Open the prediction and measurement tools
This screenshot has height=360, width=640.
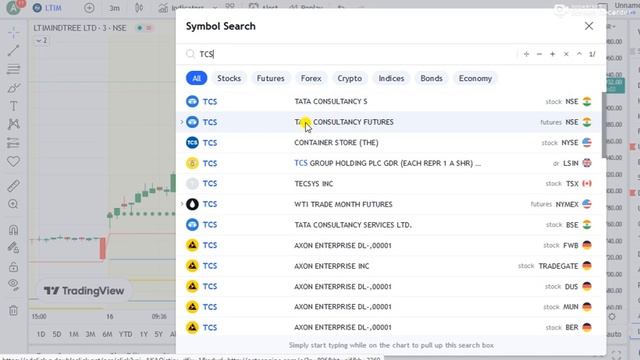coord(13,143)
